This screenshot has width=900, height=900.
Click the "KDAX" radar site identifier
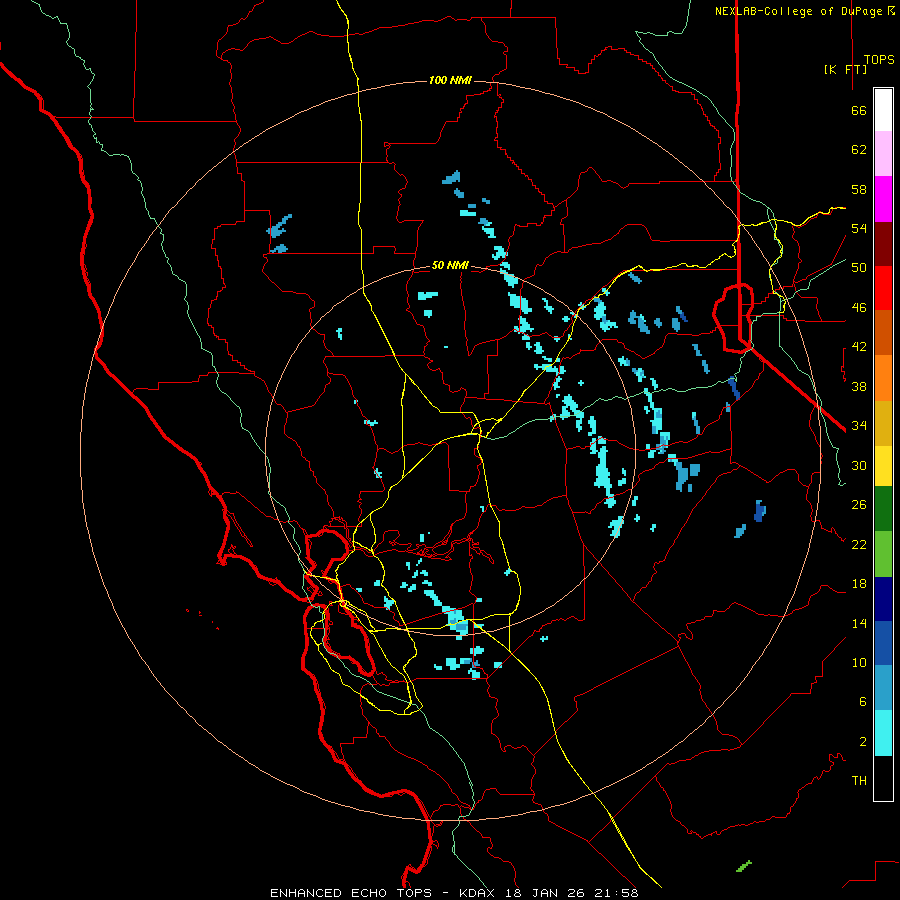point(479,893)
